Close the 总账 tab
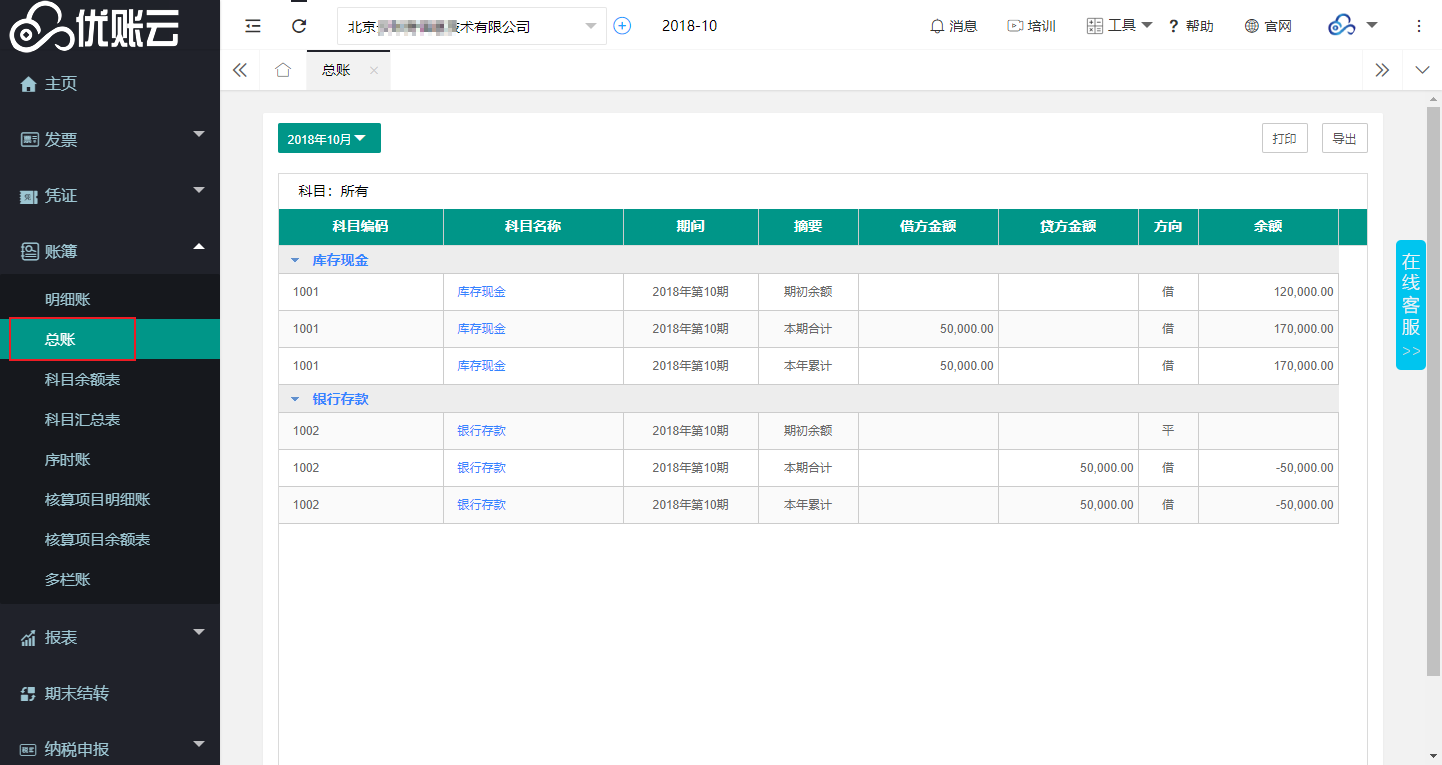This screenshot has height=765, width=1442. tap(374, 70)
